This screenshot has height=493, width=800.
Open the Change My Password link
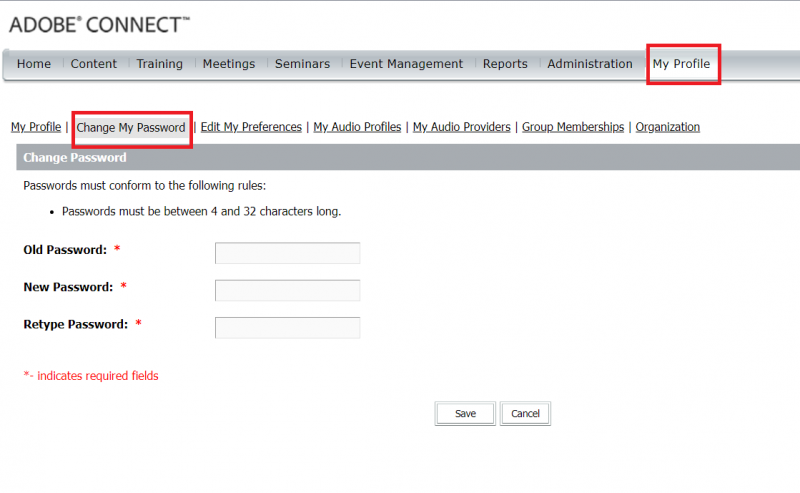(131, 128)
